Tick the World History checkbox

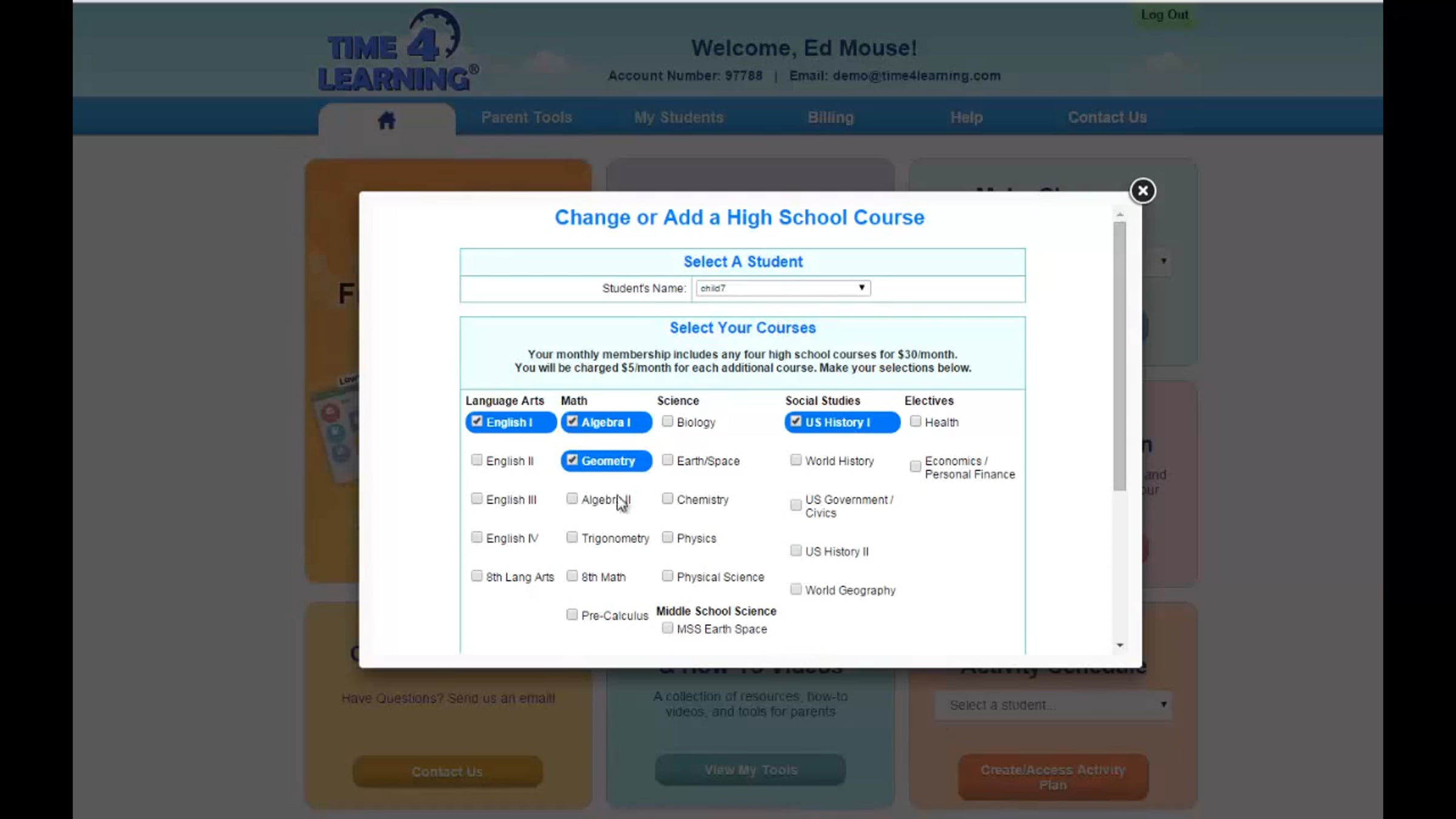click(796, 460)
